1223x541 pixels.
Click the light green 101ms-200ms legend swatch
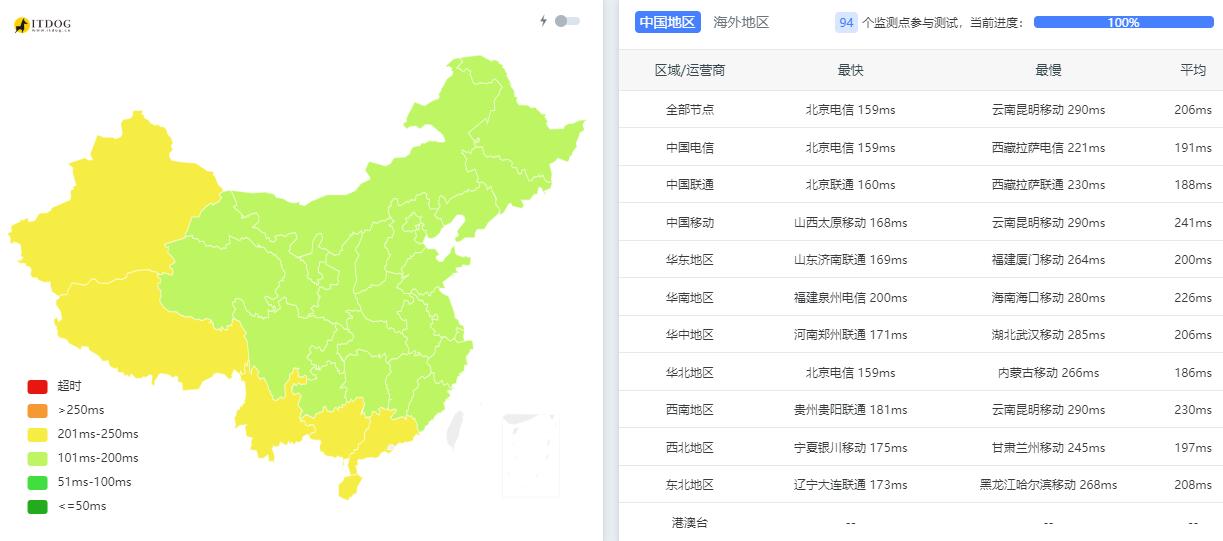[x=38, y=458]
